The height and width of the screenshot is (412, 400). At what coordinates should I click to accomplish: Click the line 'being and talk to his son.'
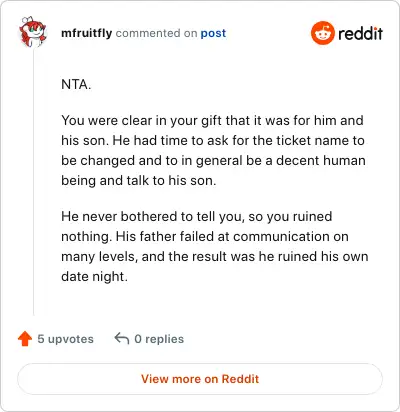[x=139, y=180]
